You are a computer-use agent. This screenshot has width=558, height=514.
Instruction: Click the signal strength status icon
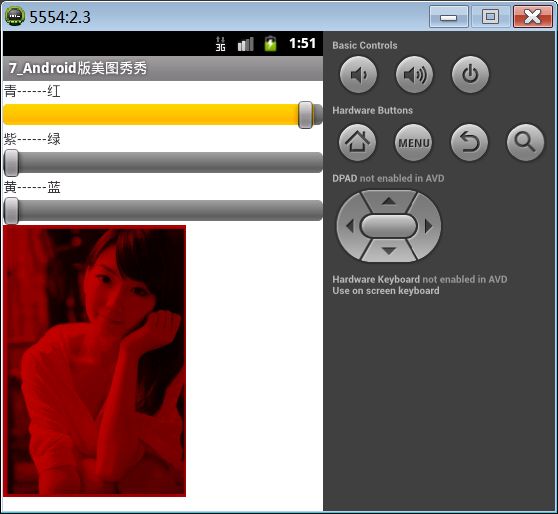(246, 44)
